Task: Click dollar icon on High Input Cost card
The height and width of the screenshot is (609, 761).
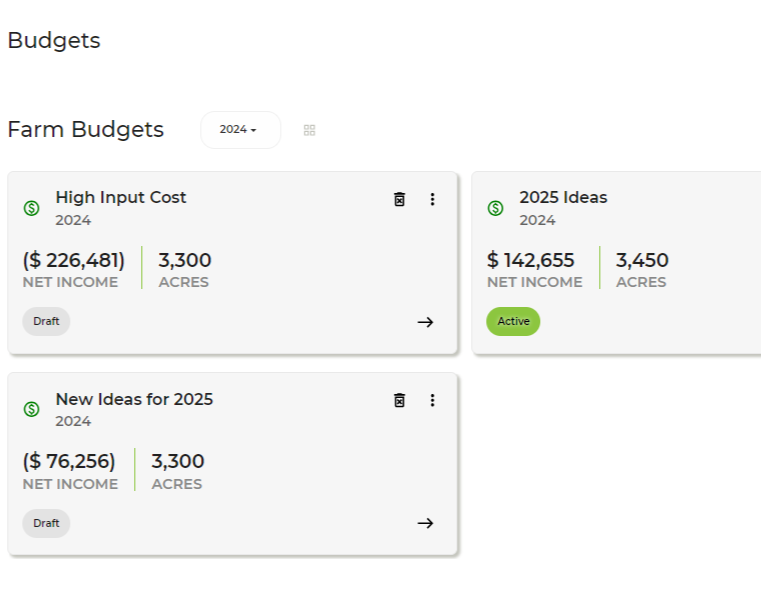Action: click(32, 208)
